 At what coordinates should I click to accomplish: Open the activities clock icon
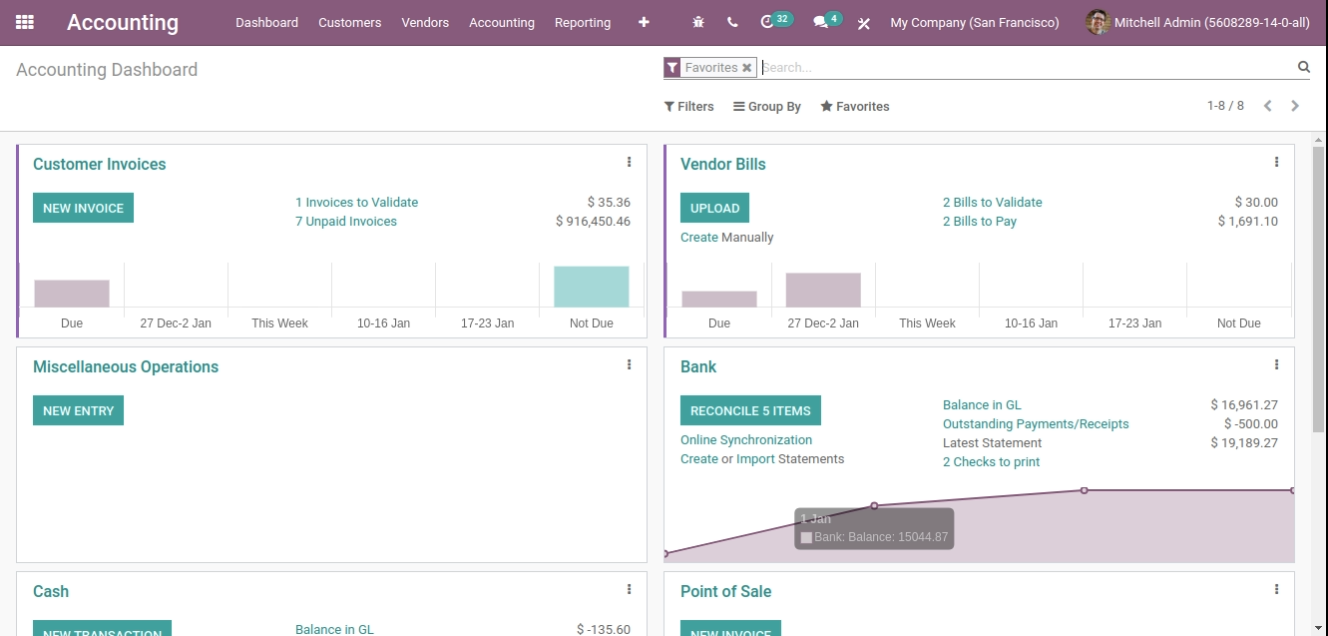pos(768,22)
